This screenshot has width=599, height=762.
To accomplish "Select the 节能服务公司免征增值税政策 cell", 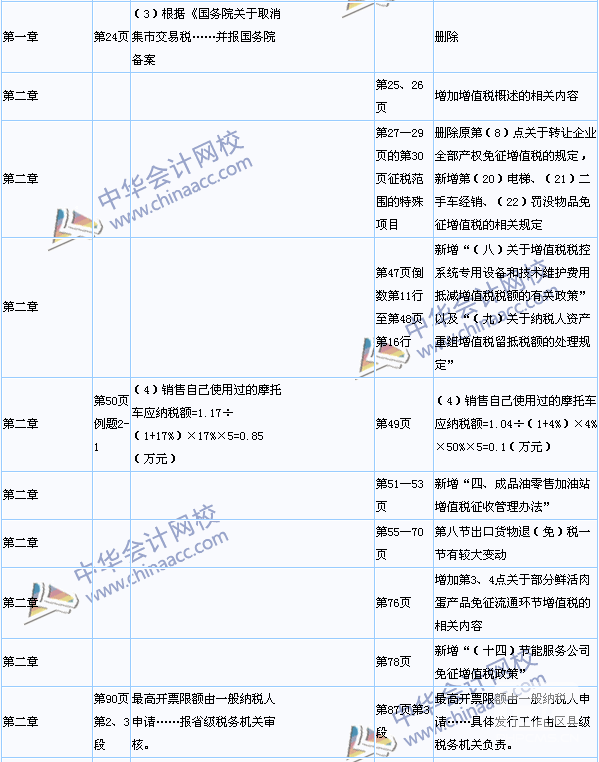I will click(515, 662).
